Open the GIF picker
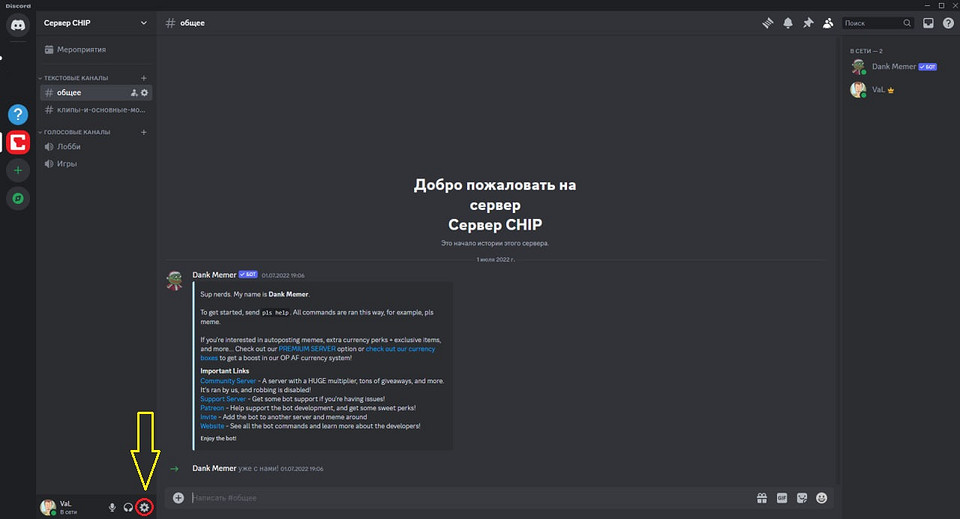 (782, 497)
